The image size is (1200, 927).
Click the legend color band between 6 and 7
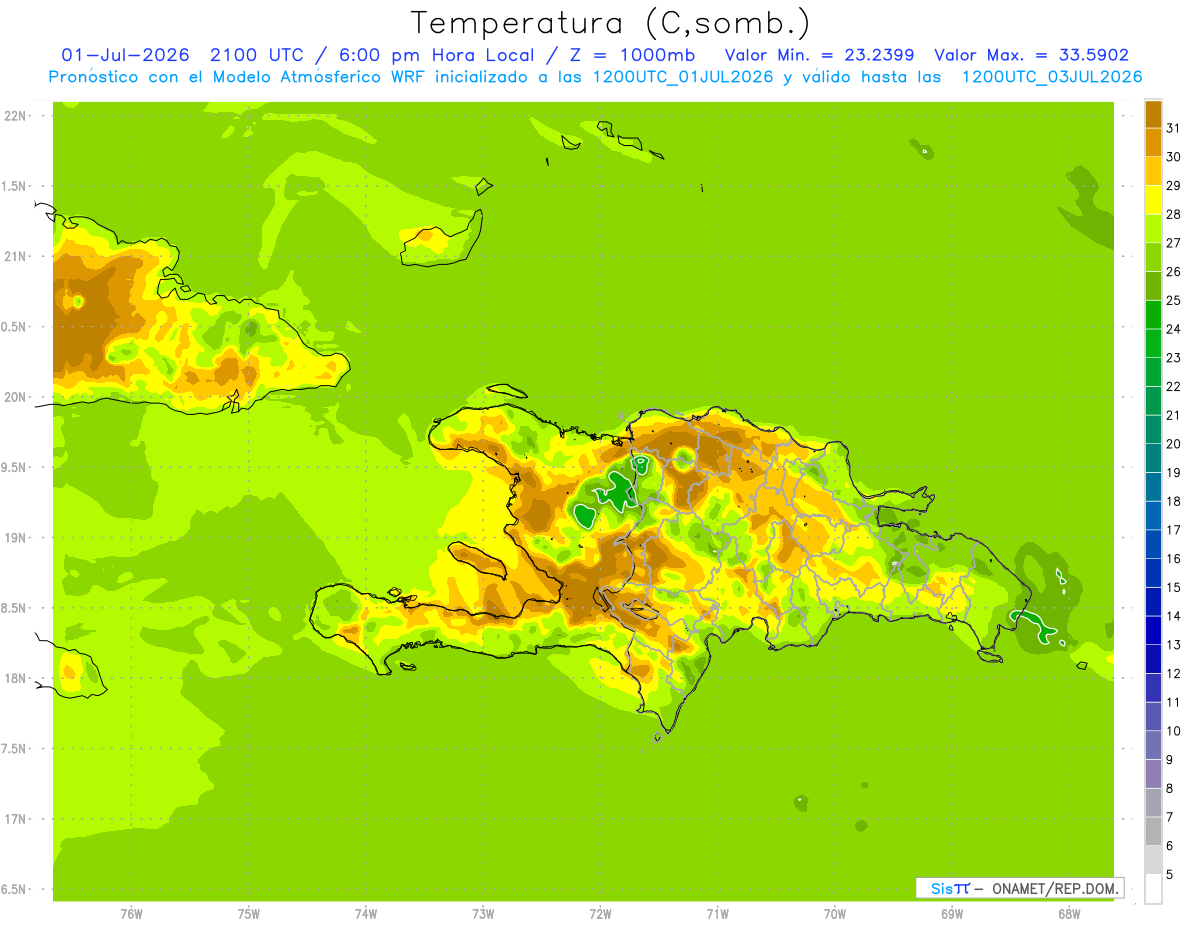1153,831
